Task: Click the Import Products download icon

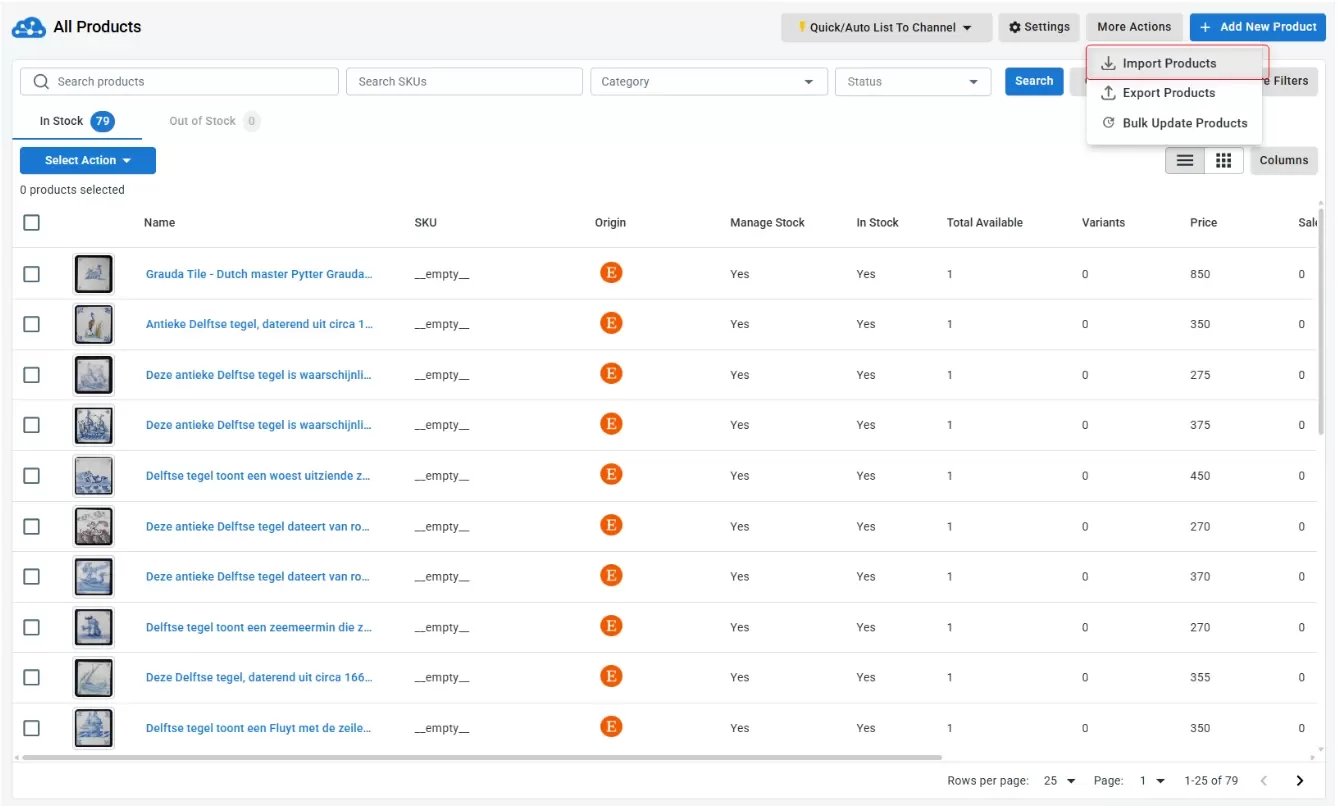Action: point(1108,63)
